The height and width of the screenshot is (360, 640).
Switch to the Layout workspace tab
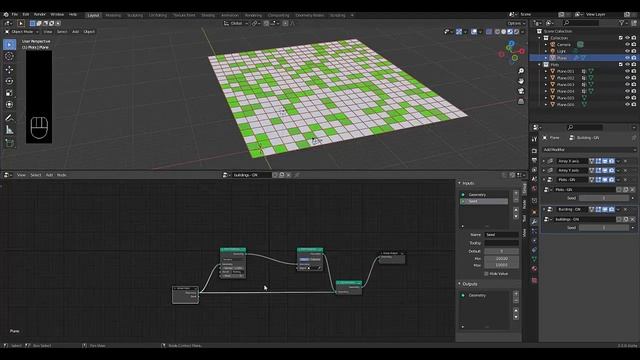coord(93,15)
